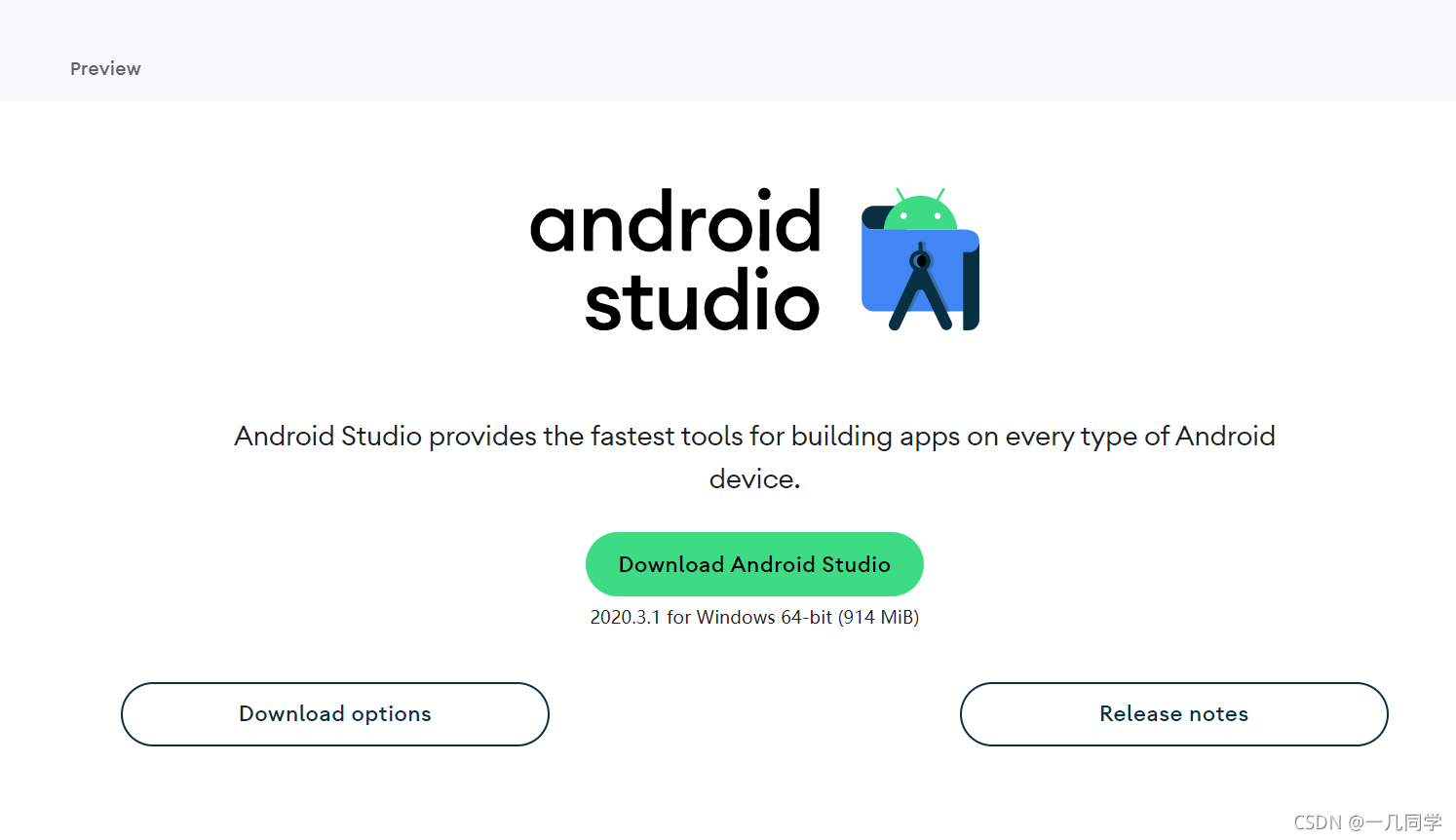Click the green Download Android Studio button

[754, 564]
